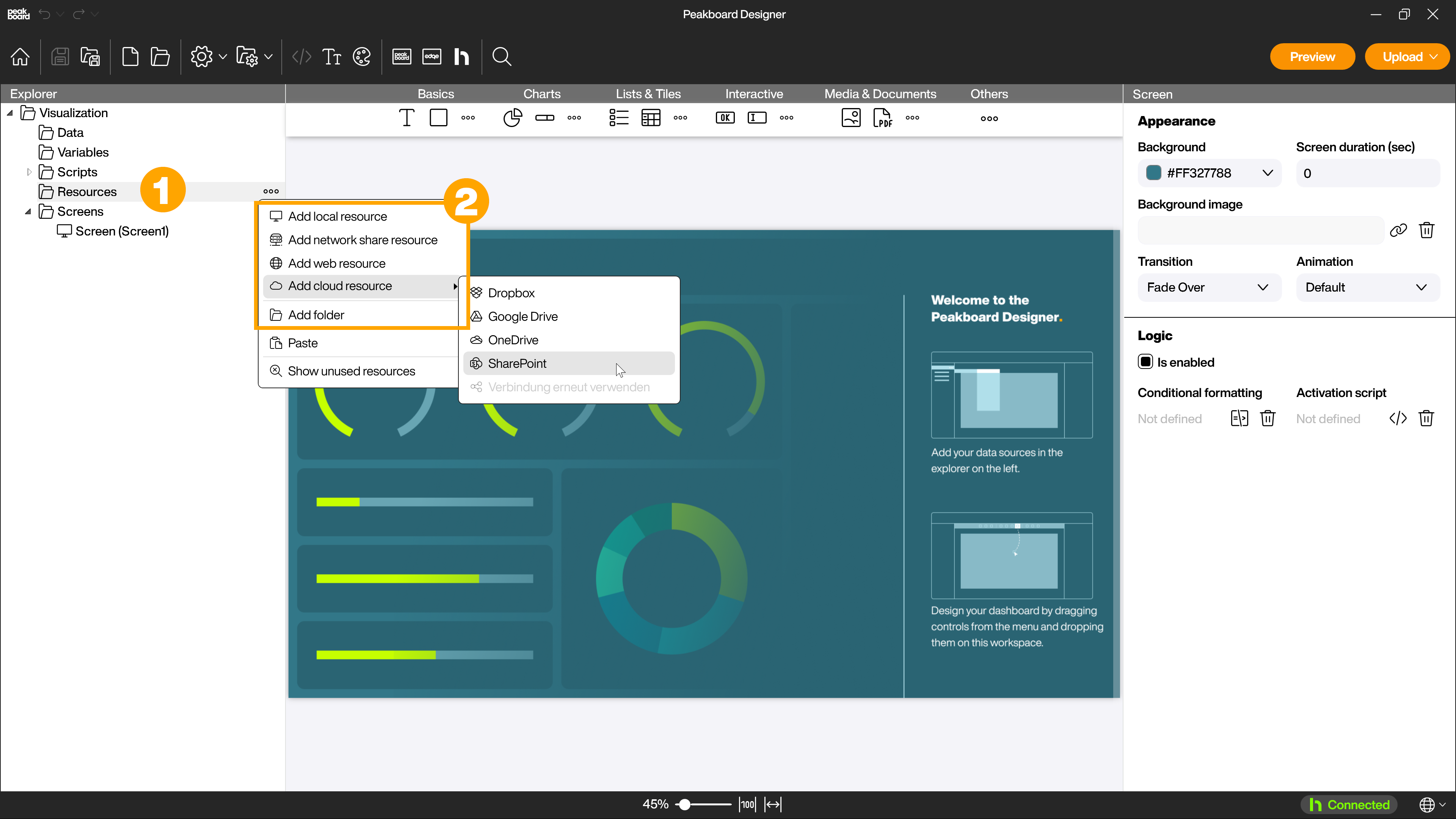Expand the Upload button arrow
The height and width of the screenshot is (819, 1456).
pyautogui.click(x=1434, y=56)
